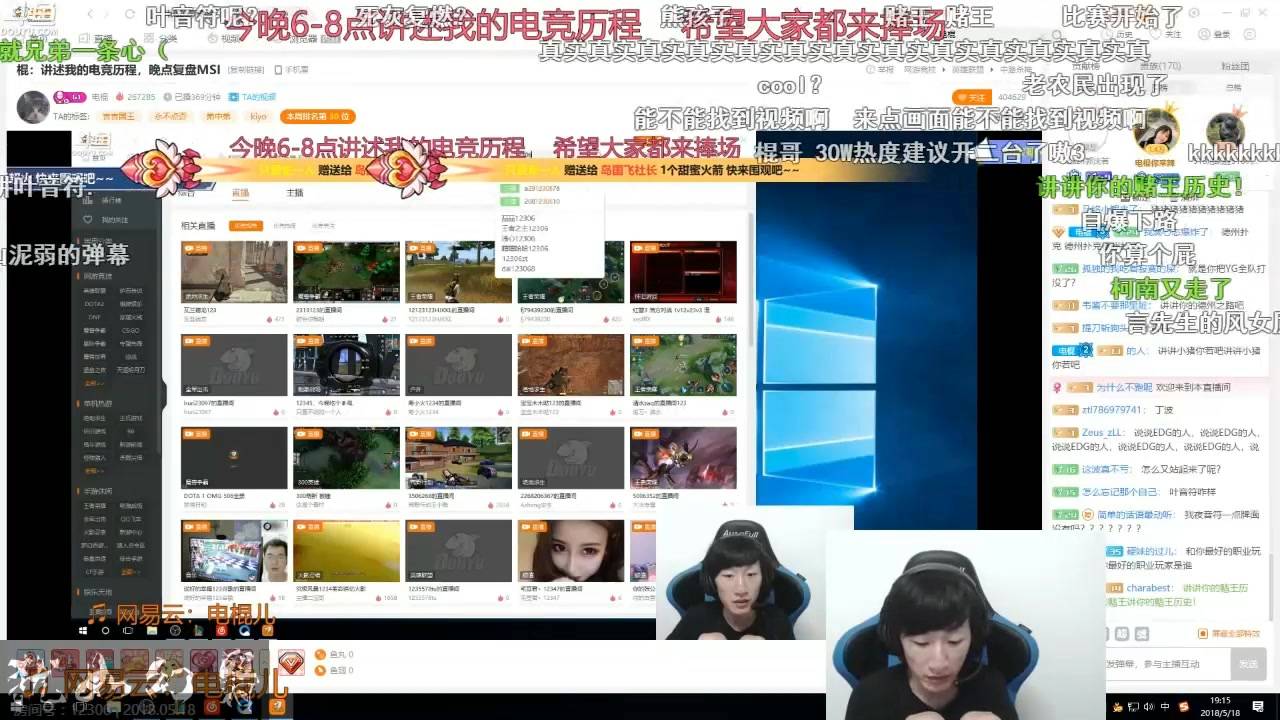Click the 鱼丸 0 balance icon
1280x720 pixels.
click(x=320, y=654)
